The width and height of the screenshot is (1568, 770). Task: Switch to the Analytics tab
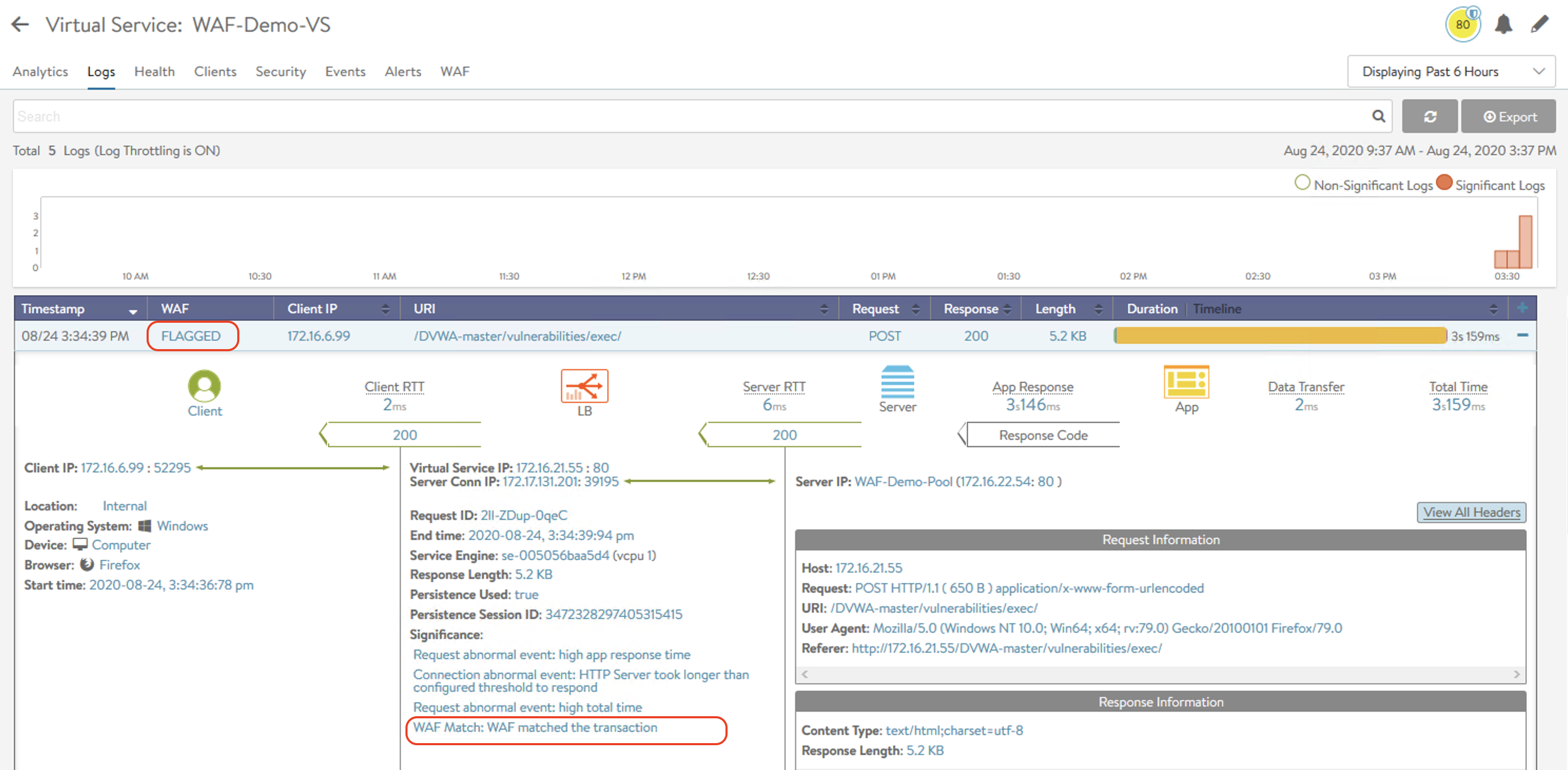coord(40,72)
